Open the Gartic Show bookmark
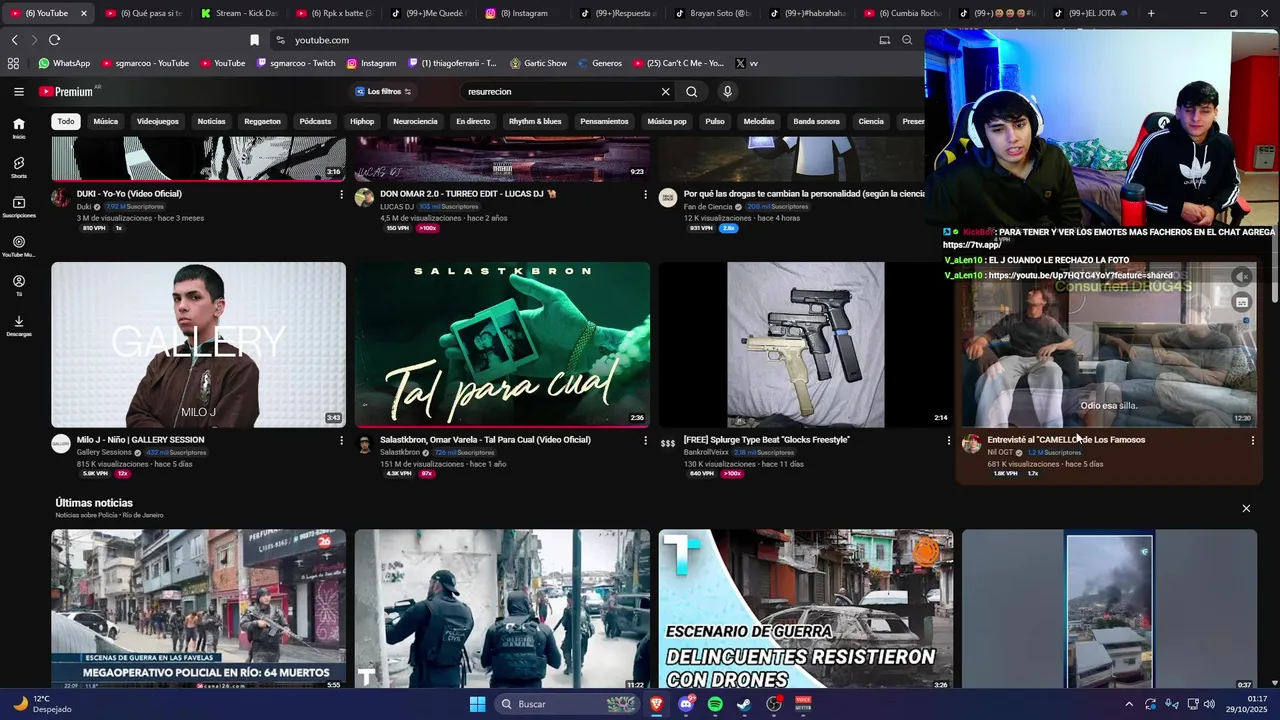Screen dimensions: 1280x720 [x=538, y=63]
